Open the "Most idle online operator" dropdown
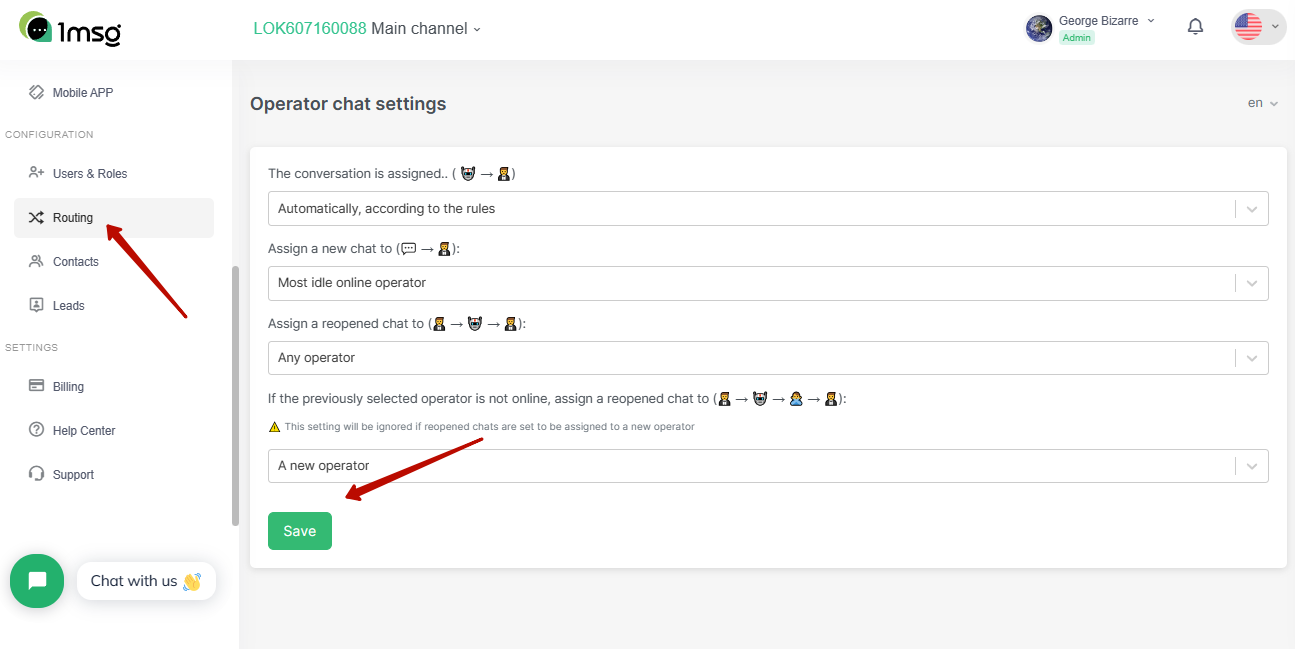The height and width of the screenshot is (649, 1295). click(768, 282)
